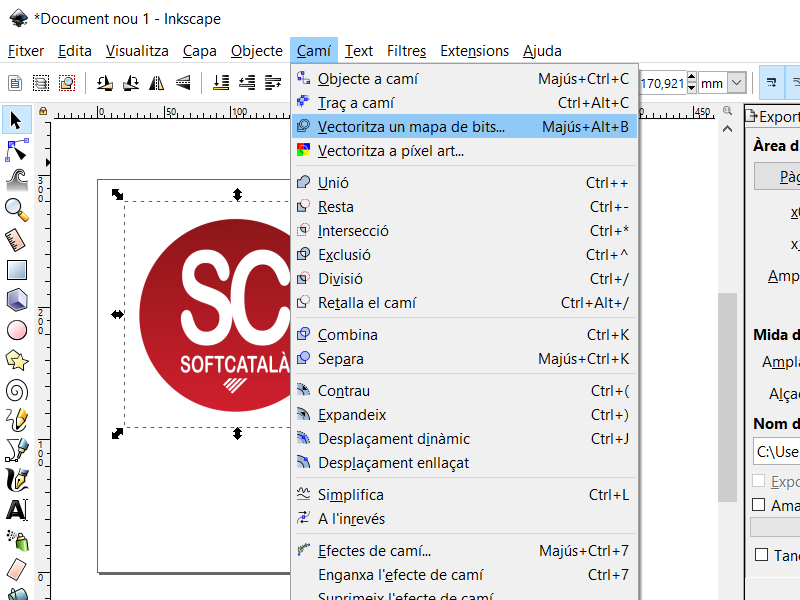This screenshot has width=800, height=600.
Task: Select the Calligraphy tool
Action: point(17,480)
